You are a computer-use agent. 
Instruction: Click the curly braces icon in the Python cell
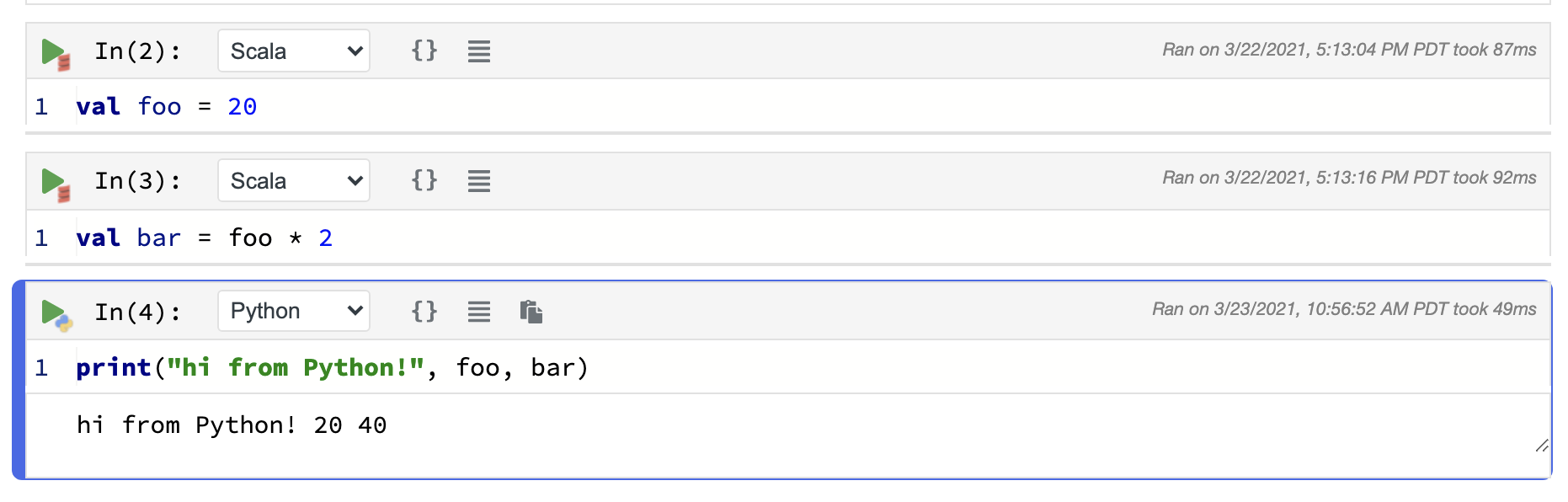click(425, 311)
